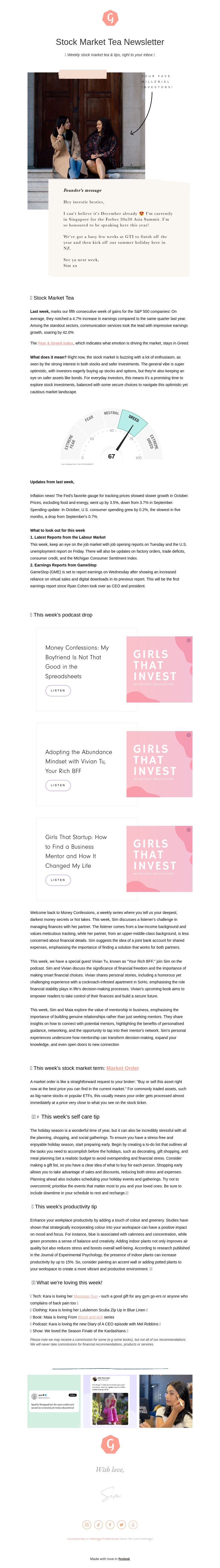Open the Market Order term link

(123, 1068)
